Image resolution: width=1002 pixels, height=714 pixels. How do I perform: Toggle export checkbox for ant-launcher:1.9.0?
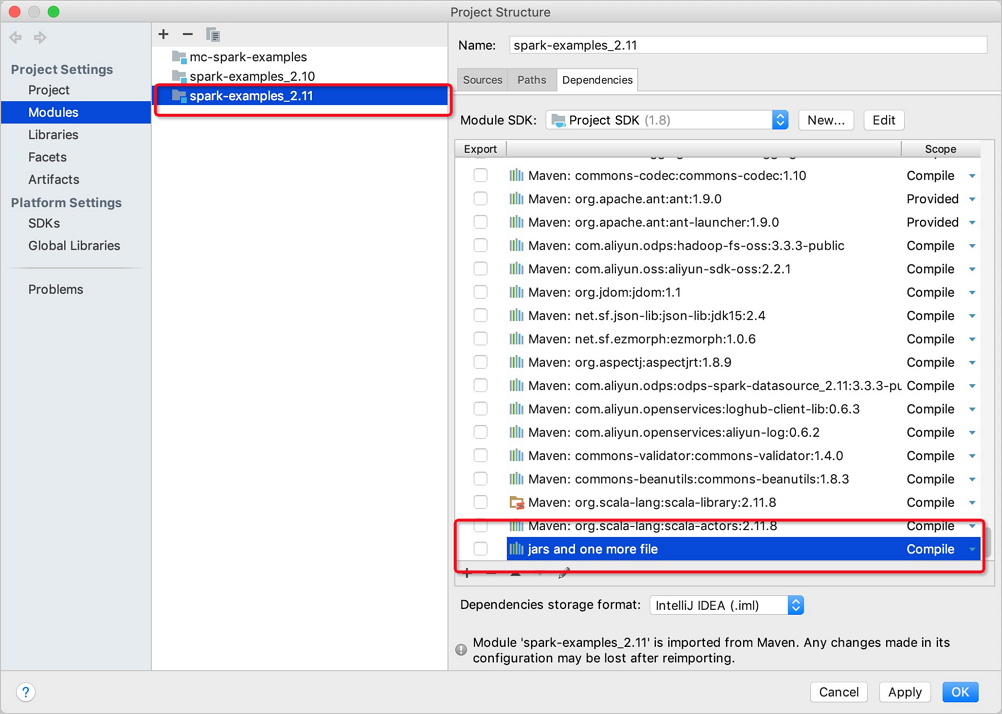(481, 222)
